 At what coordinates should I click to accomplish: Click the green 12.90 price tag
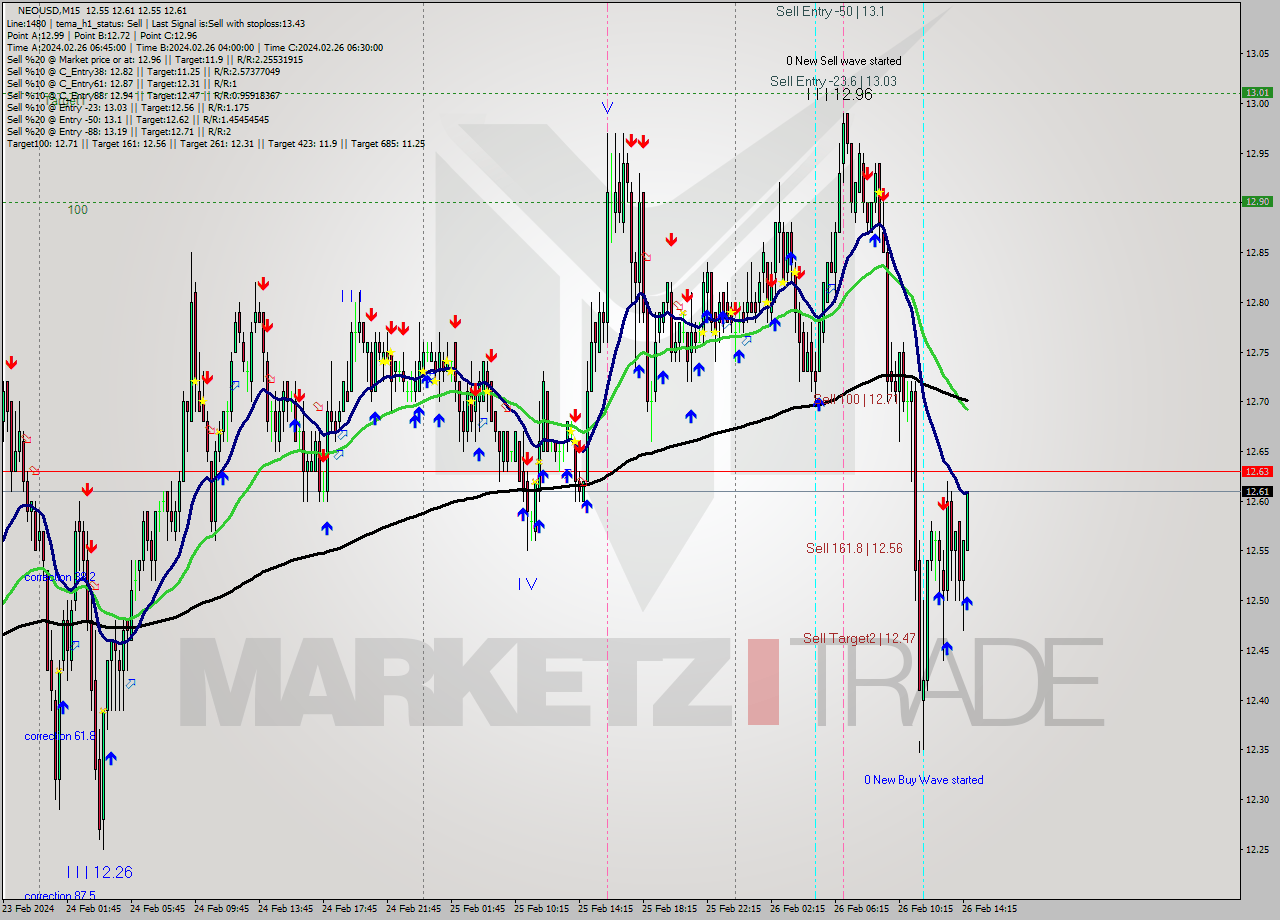[1257, 201]
